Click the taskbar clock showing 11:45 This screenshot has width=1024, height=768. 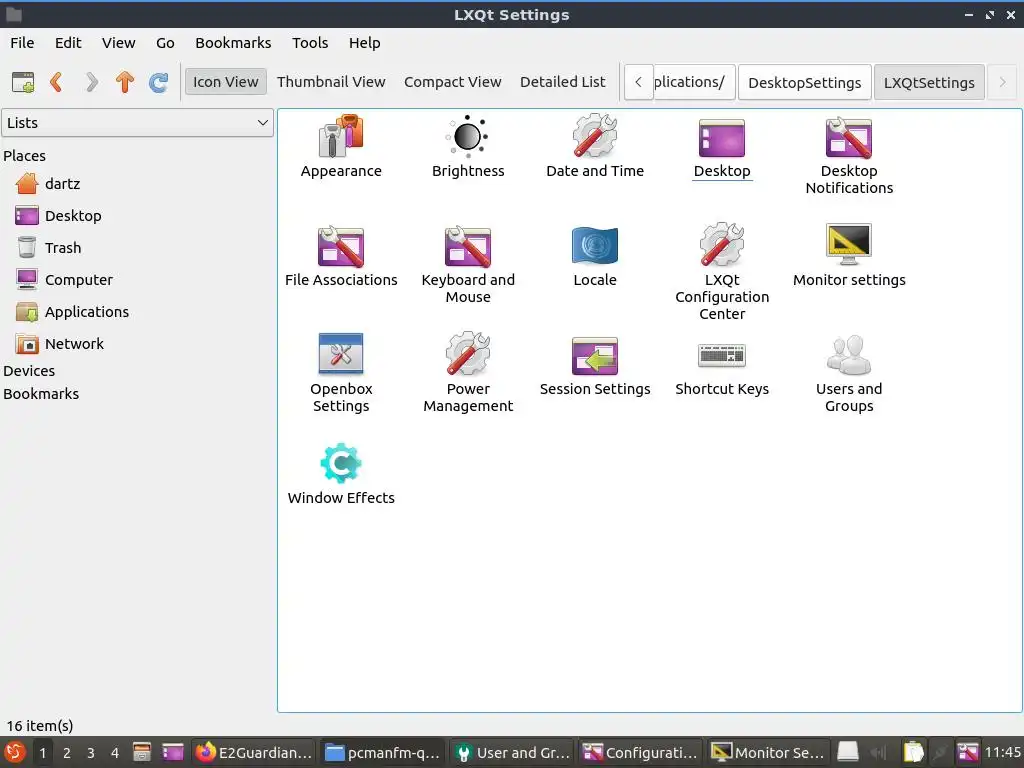[1002, 753]
